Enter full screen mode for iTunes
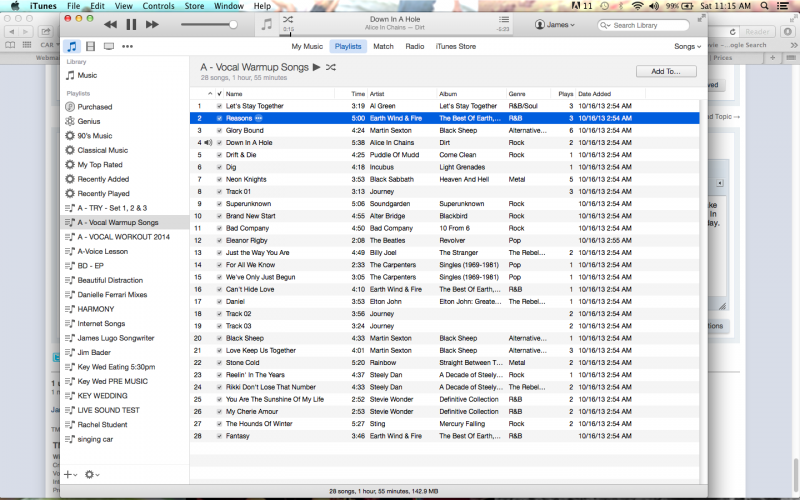The height and width of the screenshot is (500, 800). pyautogui.click(x=702, y=18)
